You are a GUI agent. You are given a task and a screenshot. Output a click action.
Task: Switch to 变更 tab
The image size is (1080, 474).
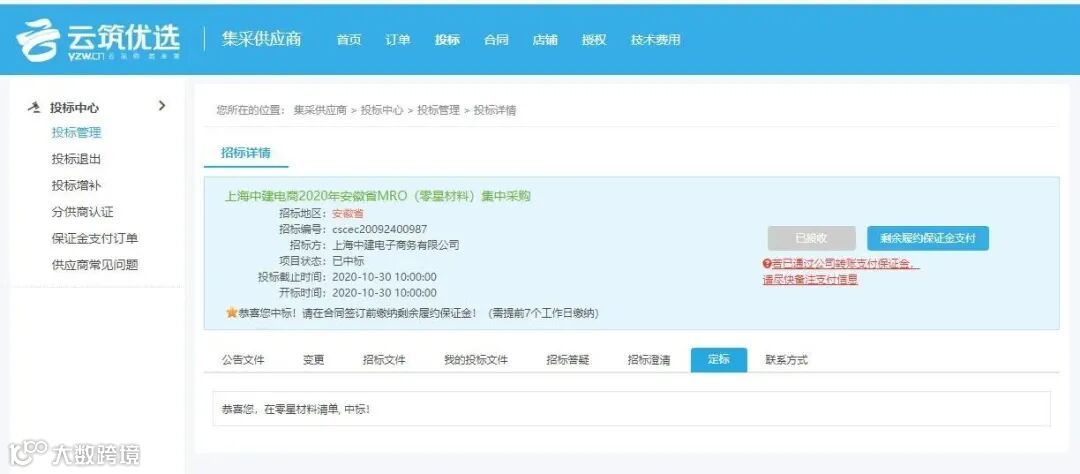click(x=313, y=360)
